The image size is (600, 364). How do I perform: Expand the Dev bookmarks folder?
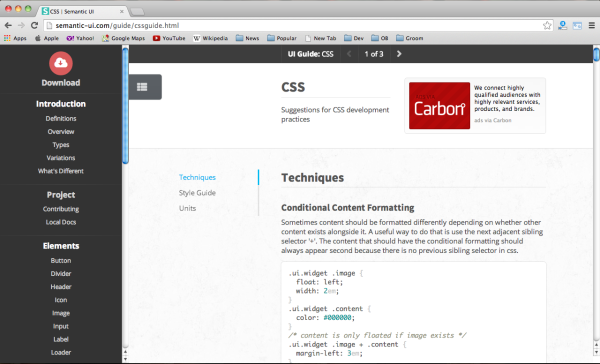(x=354, y=38)
